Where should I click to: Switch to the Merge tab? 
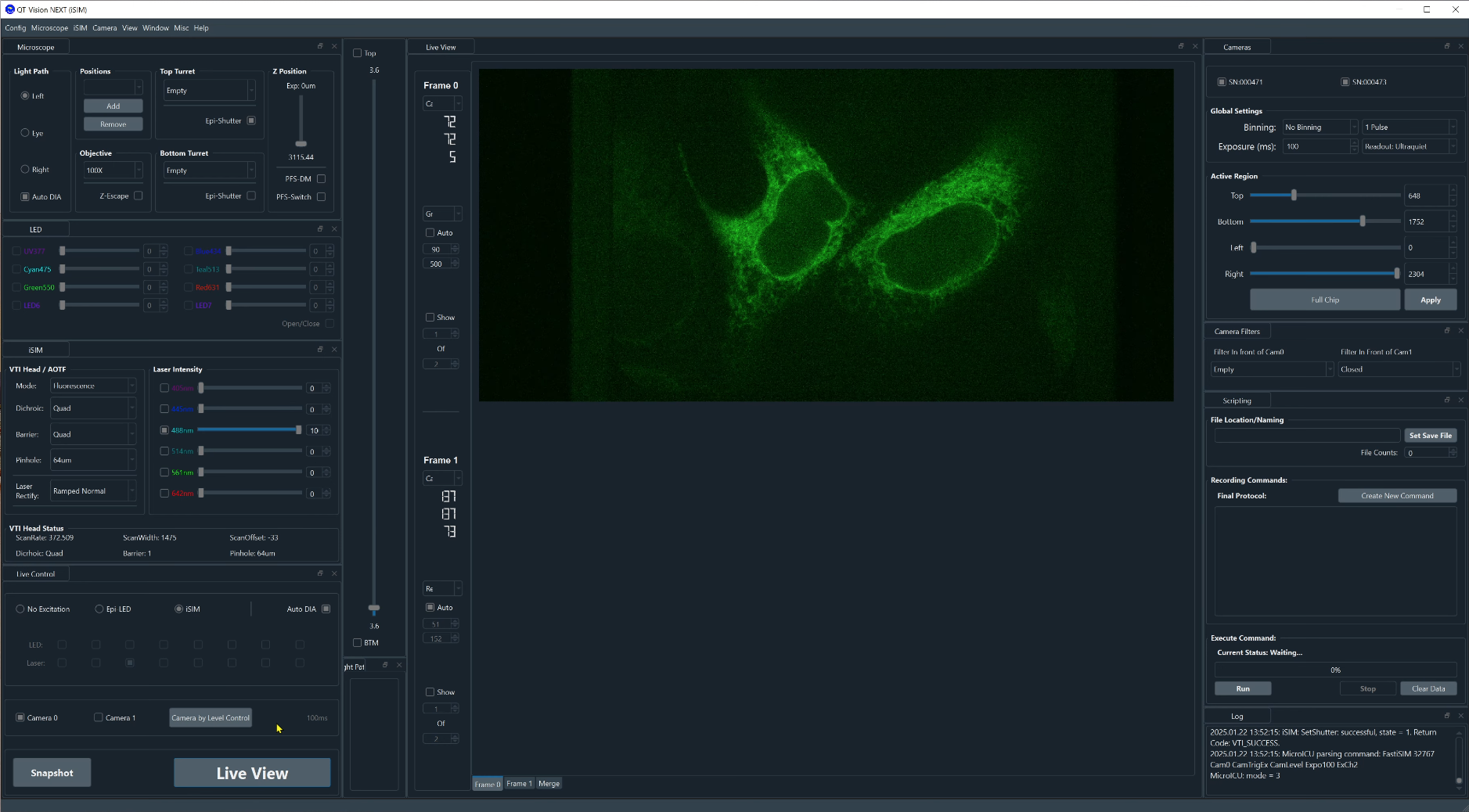coord(549,784)
